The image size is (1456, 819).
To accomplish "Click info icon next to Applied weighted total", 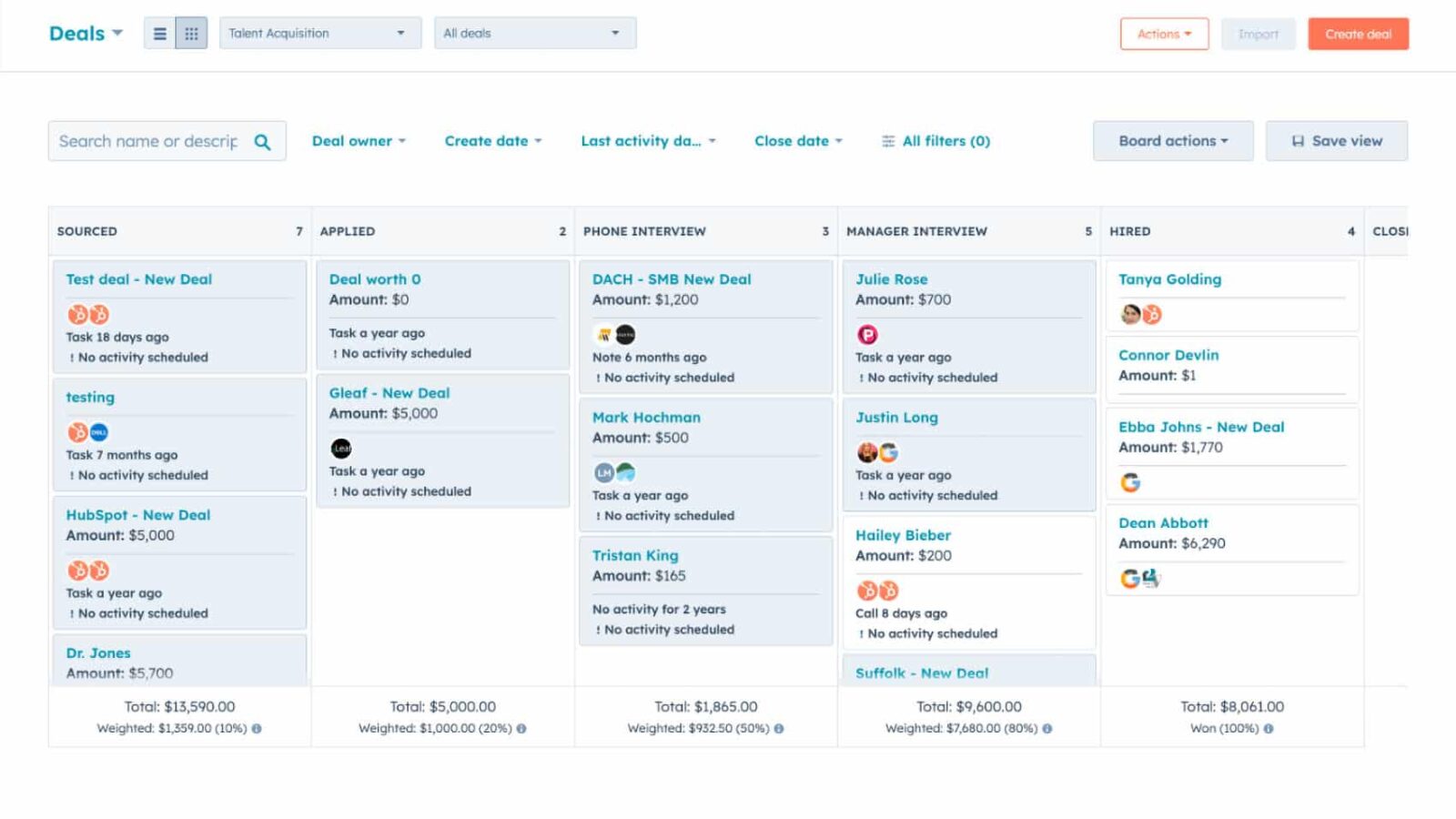I will point(521,729).
